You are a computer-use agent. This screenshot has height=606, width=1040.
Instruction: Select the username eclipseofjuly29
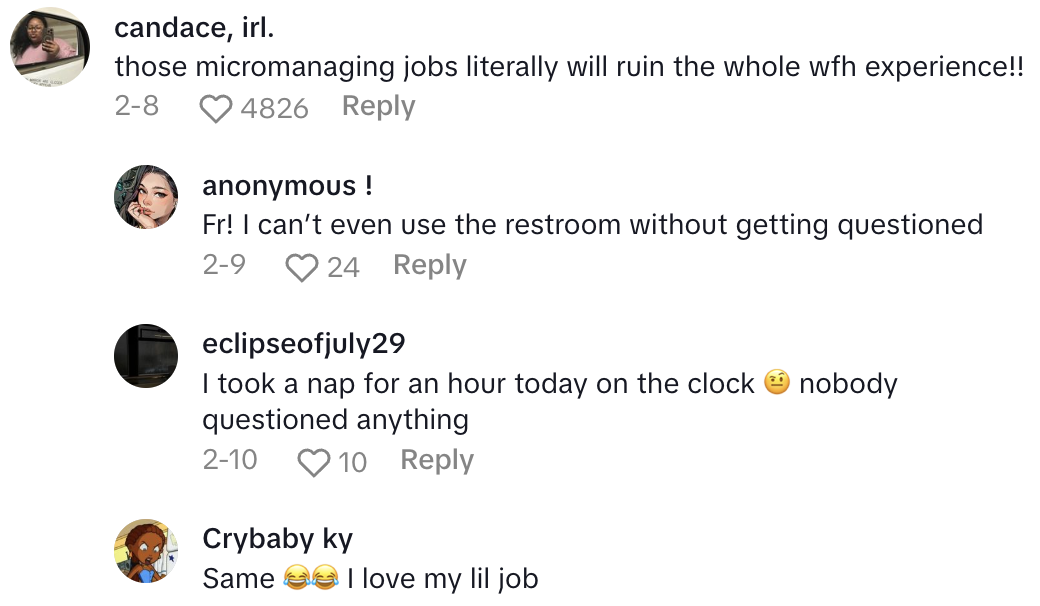305,342
